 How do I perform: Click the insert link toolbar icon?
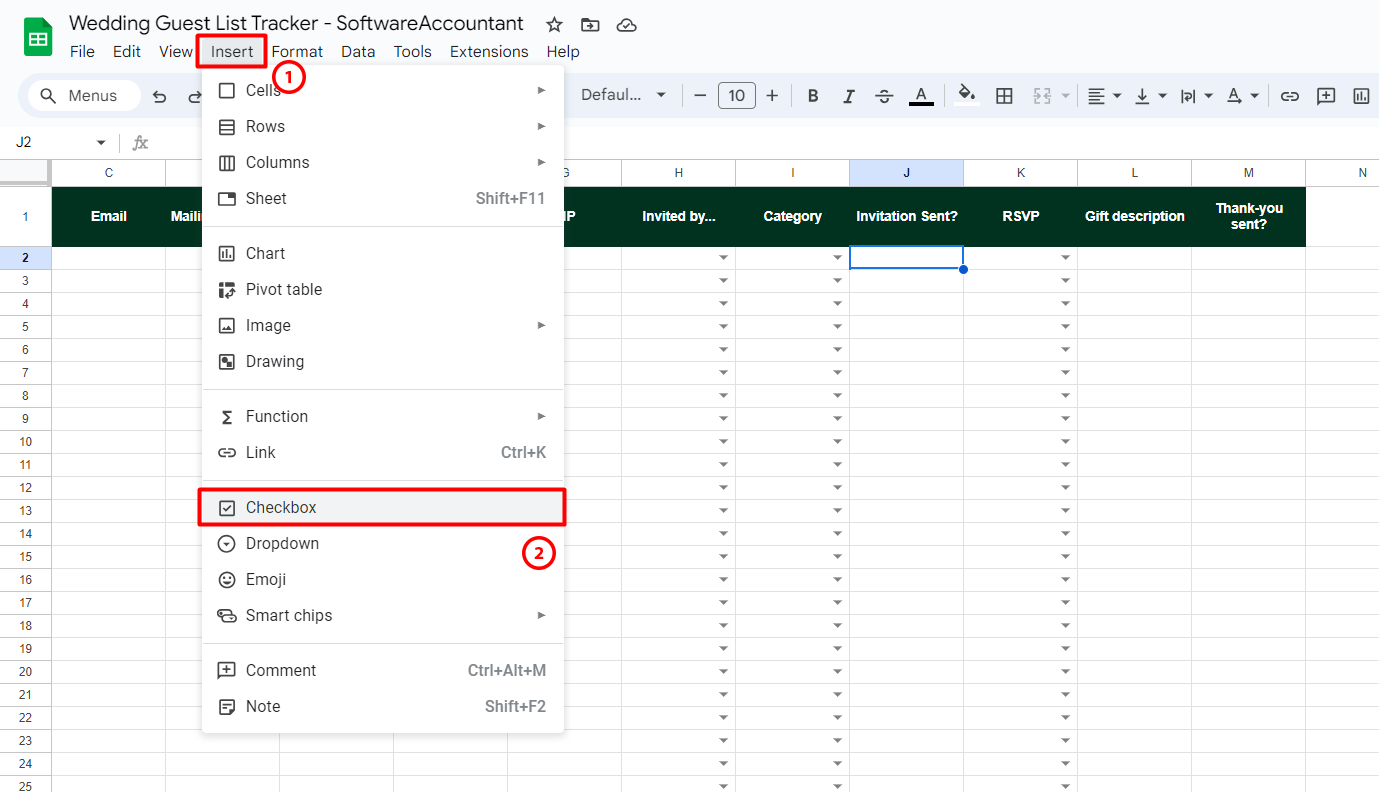[x=1290, y=96]
